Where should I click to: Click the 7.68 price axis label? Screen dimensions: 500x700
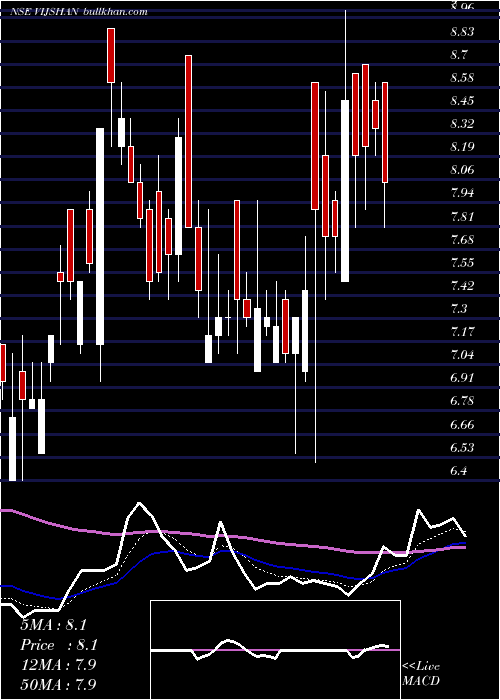[x=462, y=239]
